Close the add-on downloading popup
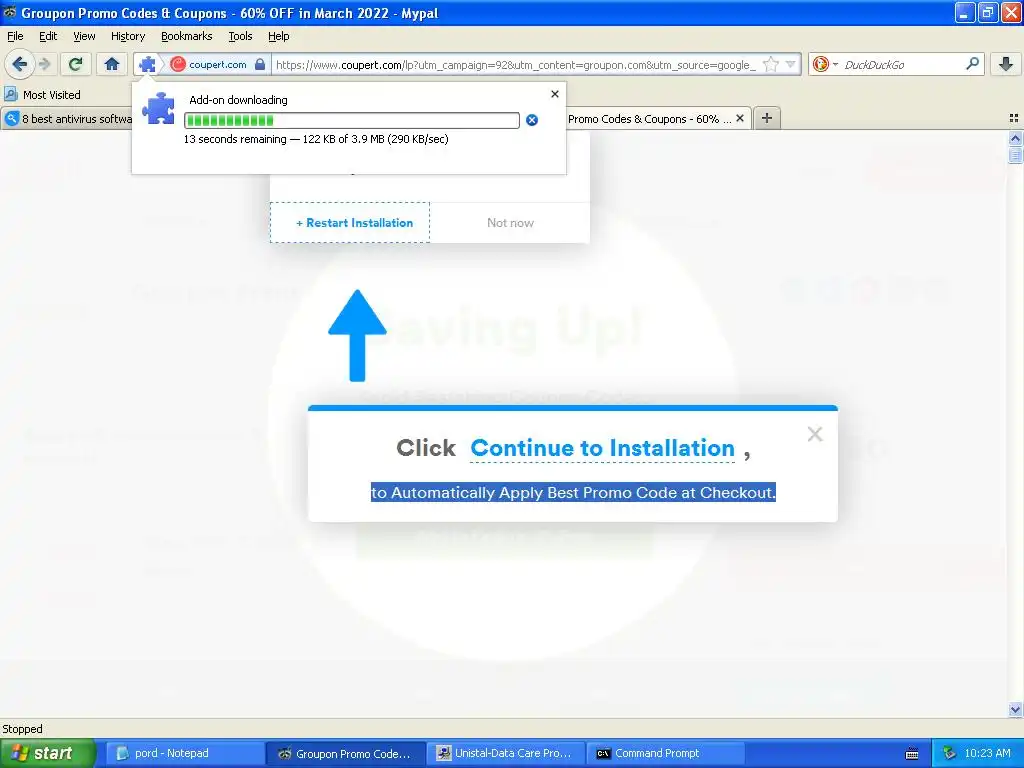This screenshot has width=1024, height=768. coord(554,94)
